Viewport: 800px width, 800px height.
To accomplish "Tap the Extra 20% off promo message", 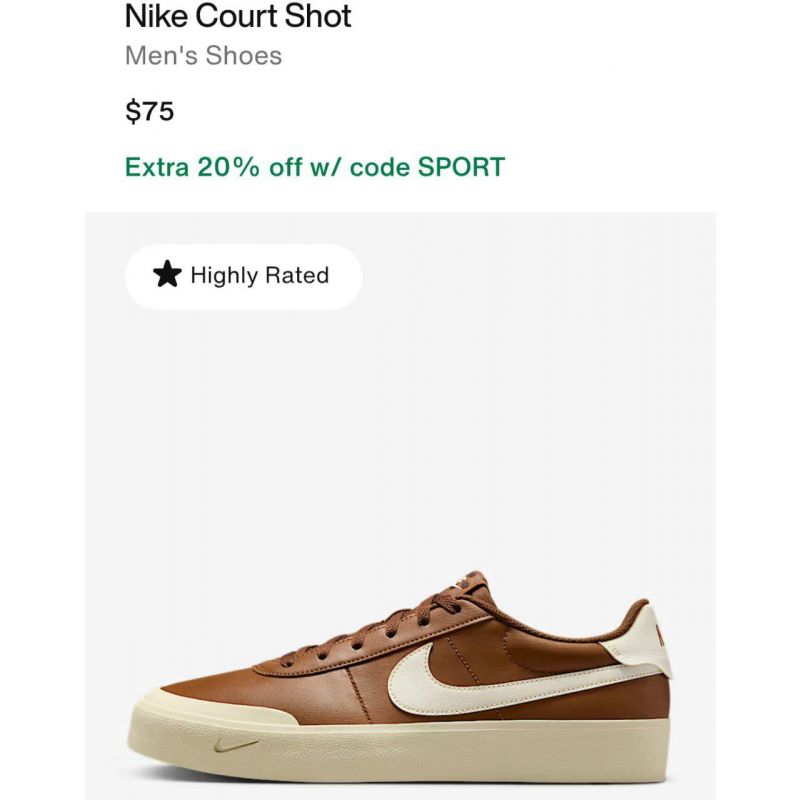I will point(315,167).
